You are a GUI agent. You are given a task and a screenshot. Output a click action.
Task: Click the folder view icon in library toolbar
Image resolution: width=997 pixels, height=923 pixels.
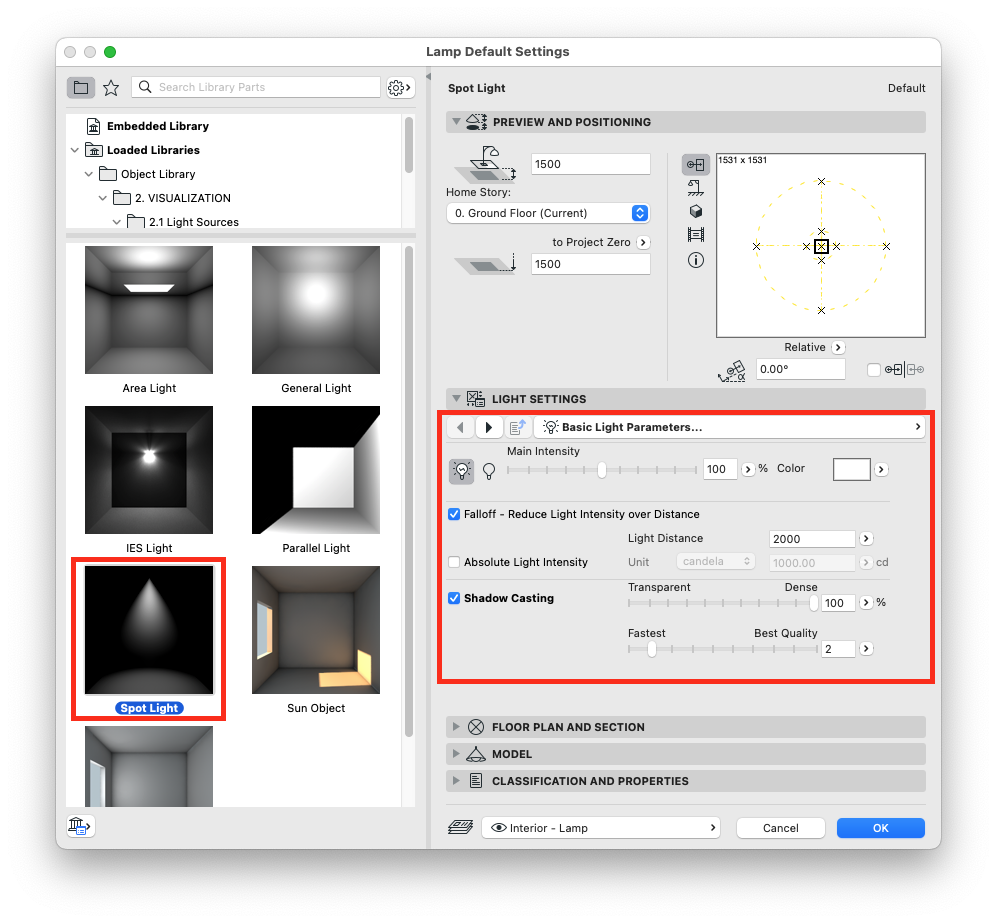coord(81,88)
